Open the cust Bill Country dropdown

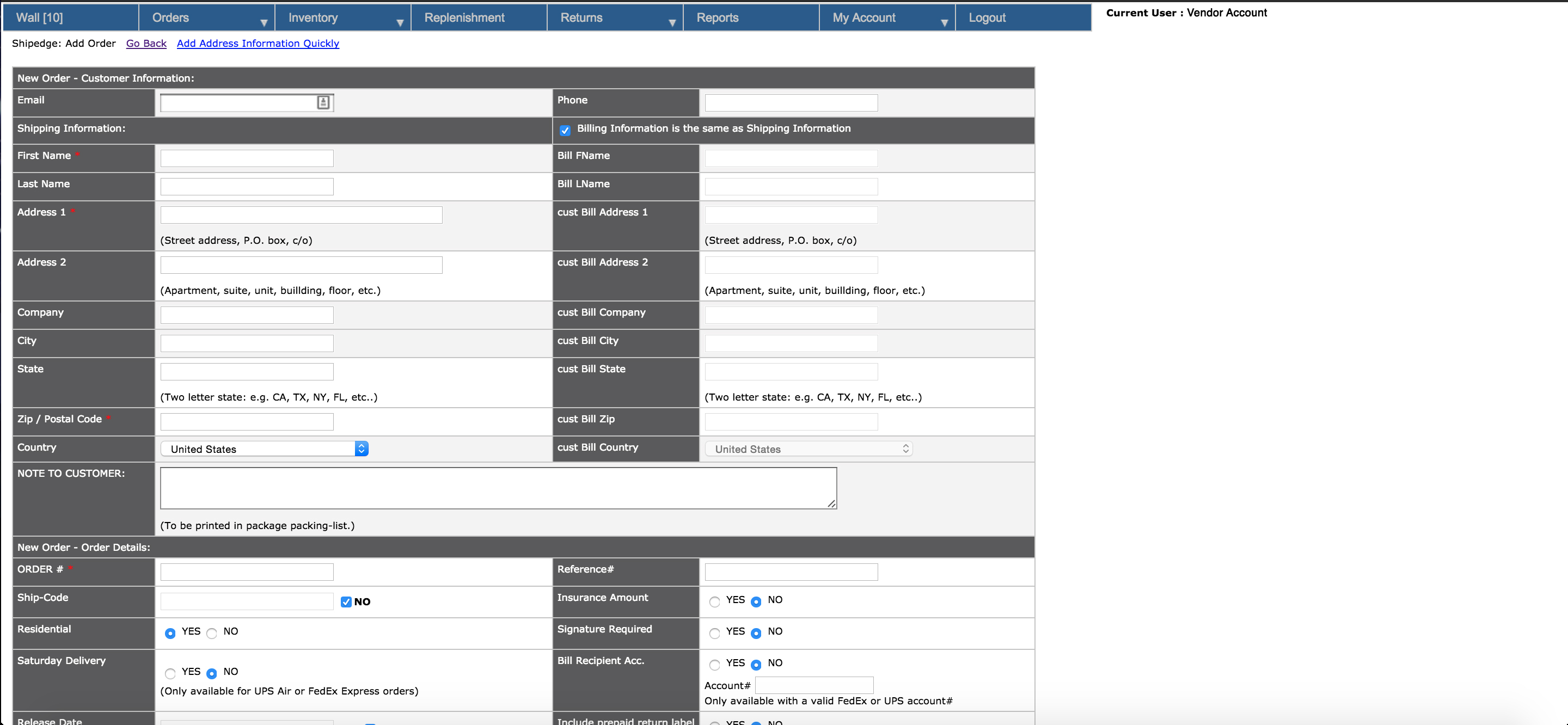tap(808, 448)
